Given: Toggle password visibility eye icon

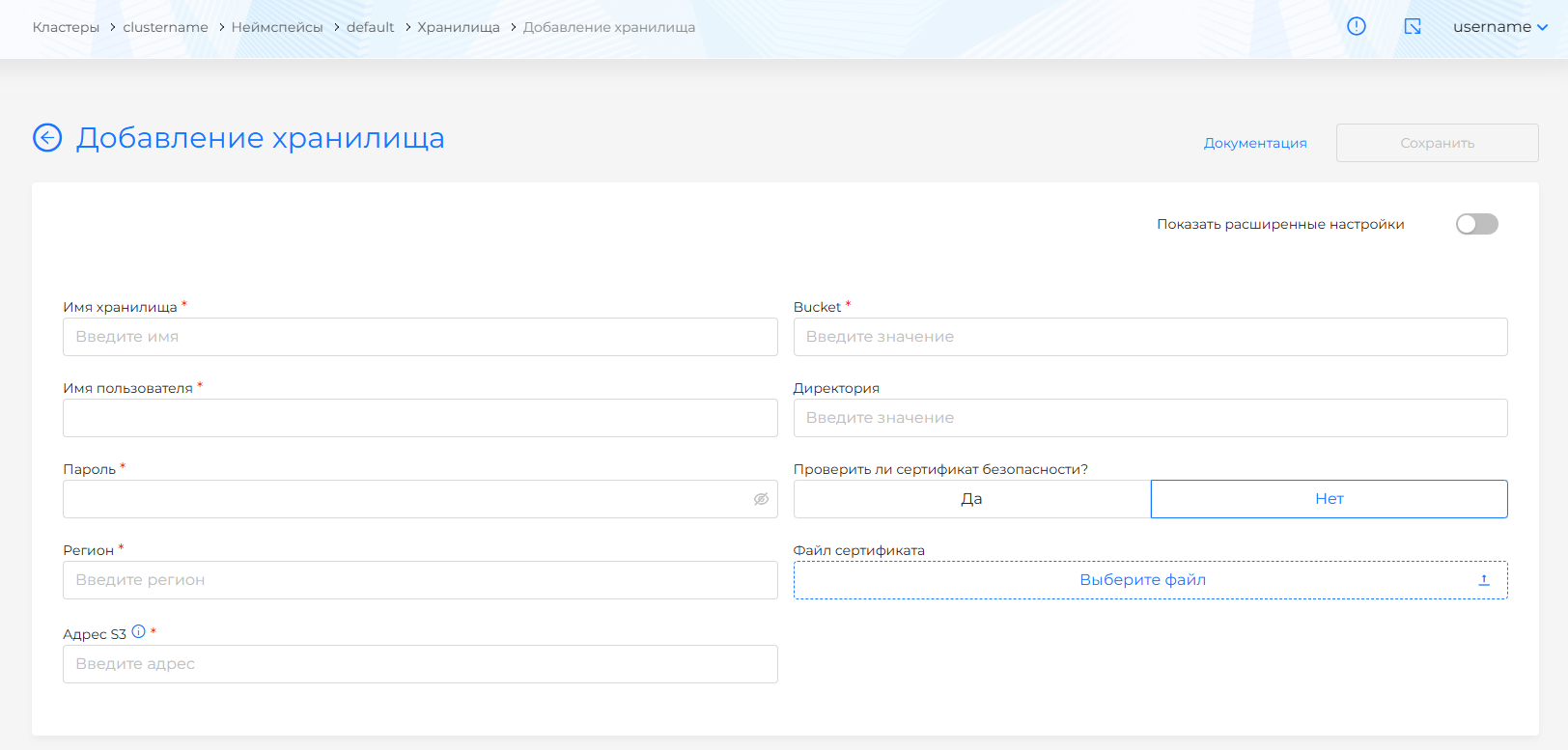Looking at the screenshot, I should coord(761,499).
